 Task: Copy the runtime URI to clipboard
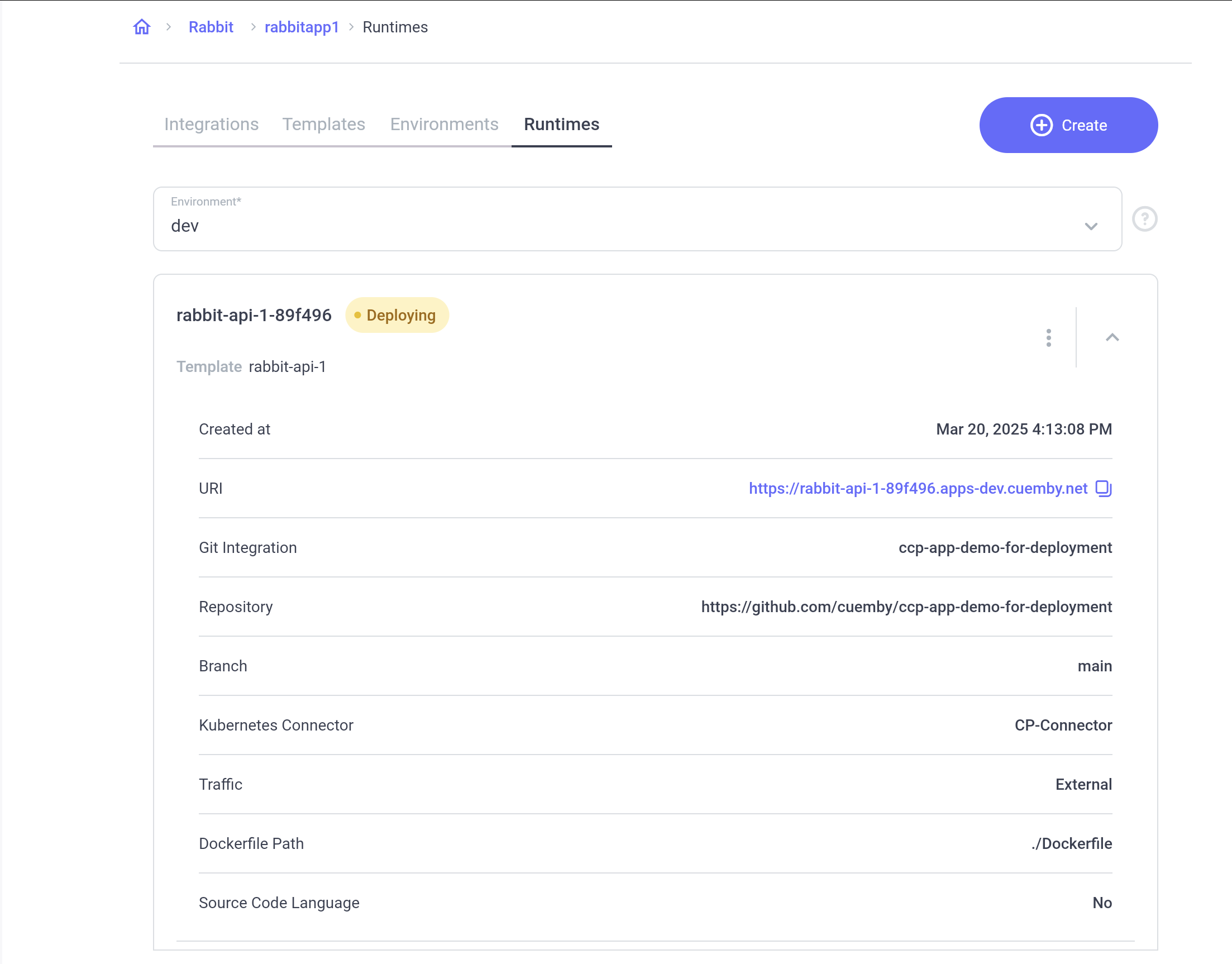pos(1104,488)
